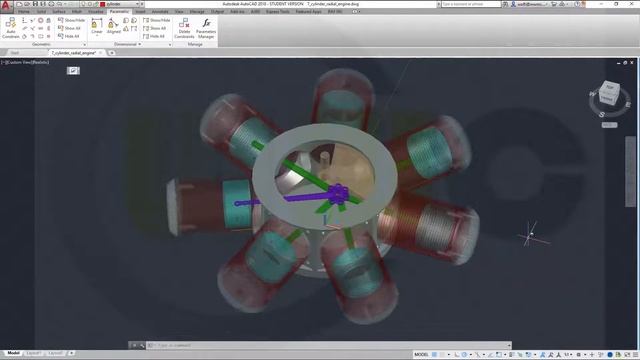
Task: Select the Radius dimensional constraint icon
Action: 126,20
